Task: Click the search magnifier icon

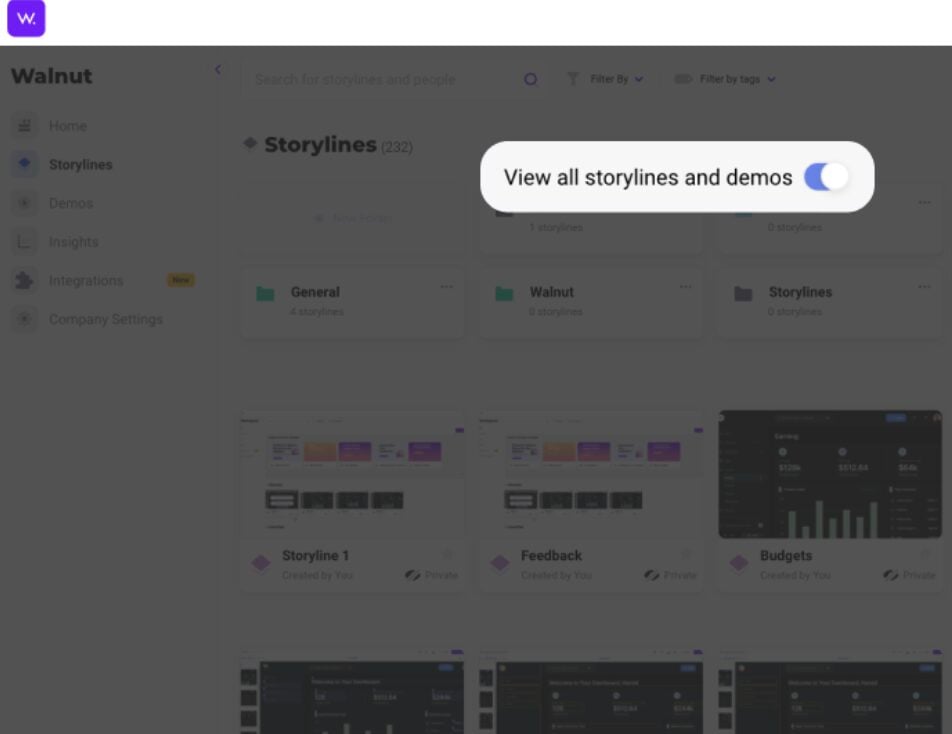Action: [x=531, y=79]
